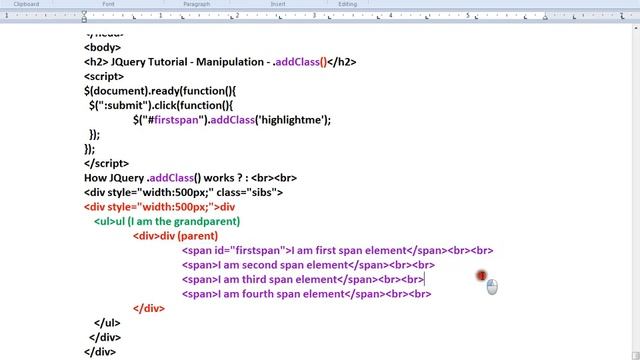This screenshot has width=640, height=360.
Task: Click the </div> line directly below </ul>
Action: coord(105,338)
